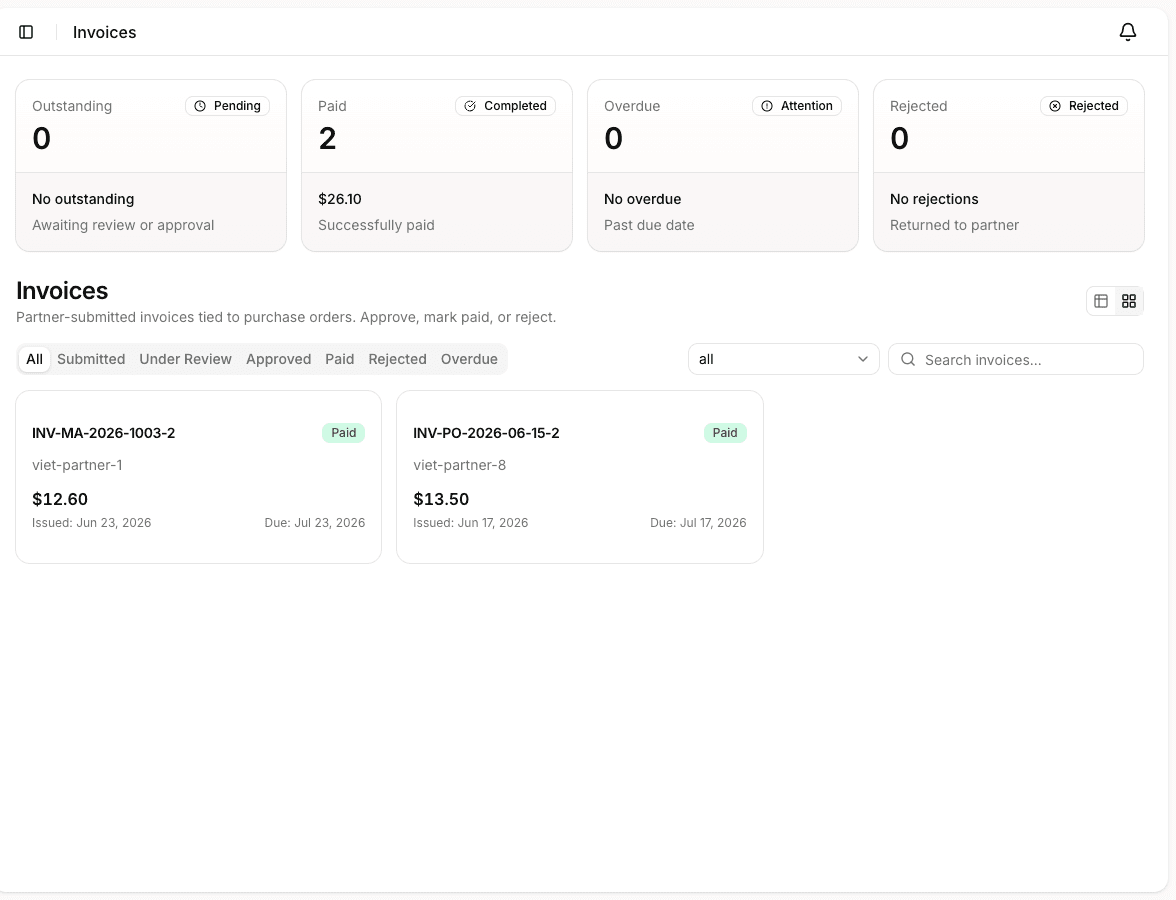Select the Paid filter tab
Viewport: 1176px width, 900px height.
coord(340,359)
